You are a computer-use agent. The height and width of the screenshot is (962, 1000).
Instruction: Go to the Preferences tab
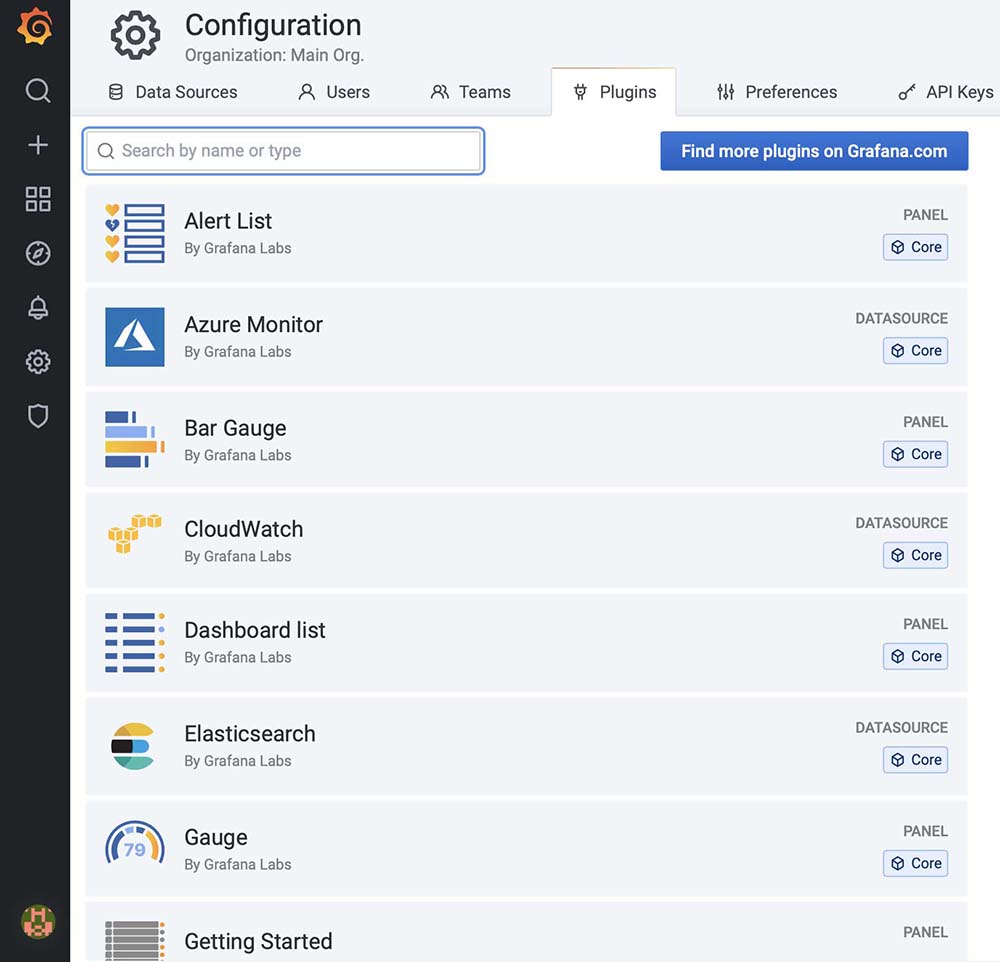[x=777, y=92]
